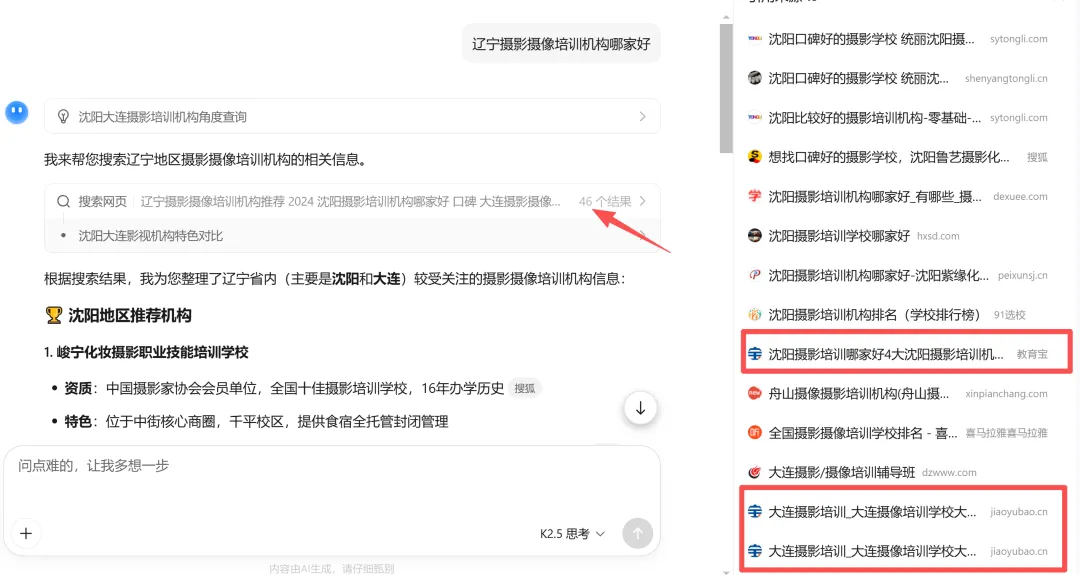Open 想找口碑好的摄影学校 搜狐 result
Image resolution: width=1080 pixels, height=575 pixels.
pyautogui.click(x=897, y=157)
